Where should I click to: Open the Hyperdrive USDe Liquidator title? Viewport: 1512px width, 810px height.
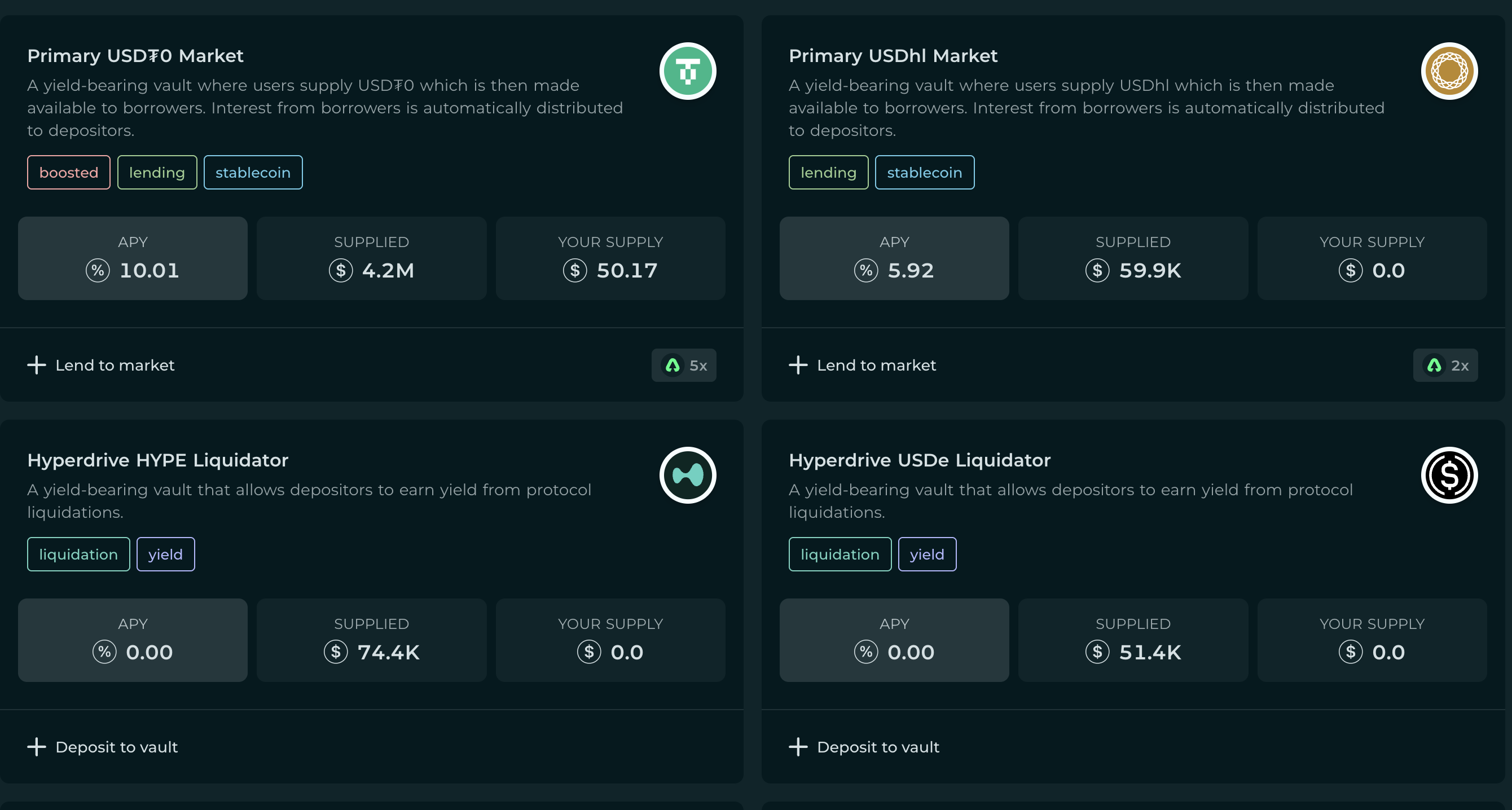pyautogui.click(x=919, y=460)
